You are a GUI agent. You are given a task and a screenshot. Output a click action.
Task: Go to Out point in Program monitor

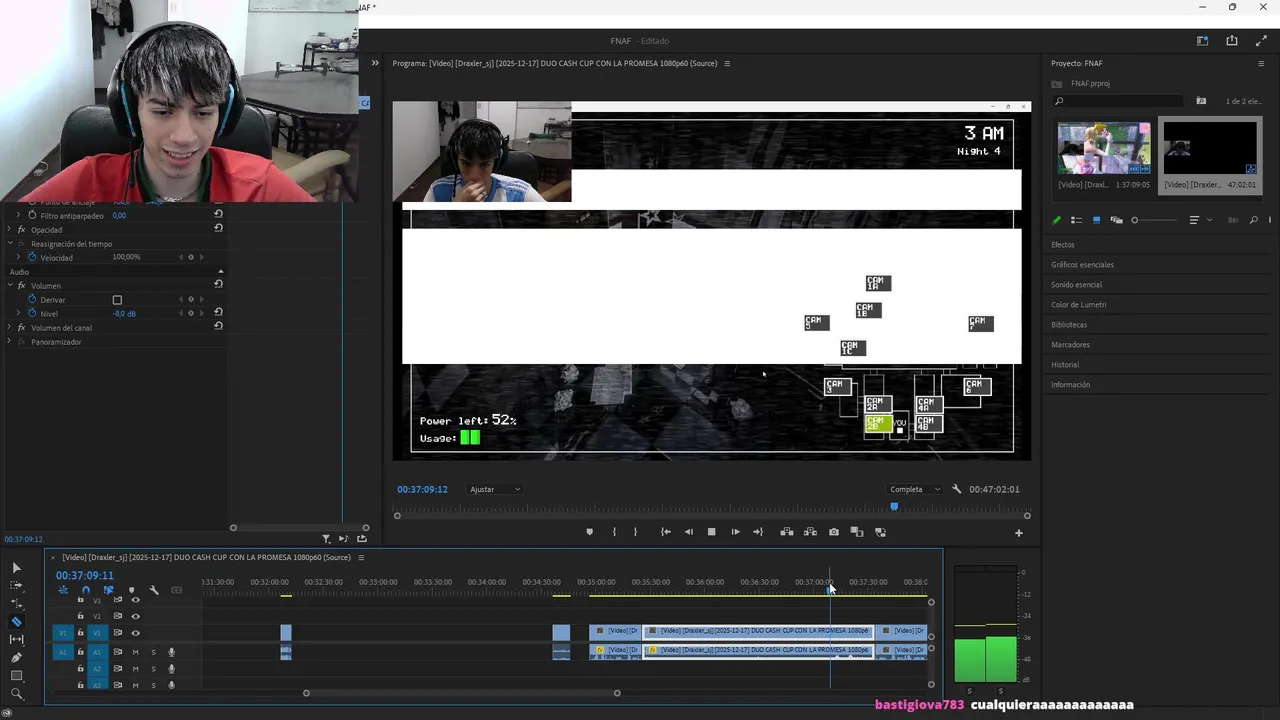[x=758, y=532]
